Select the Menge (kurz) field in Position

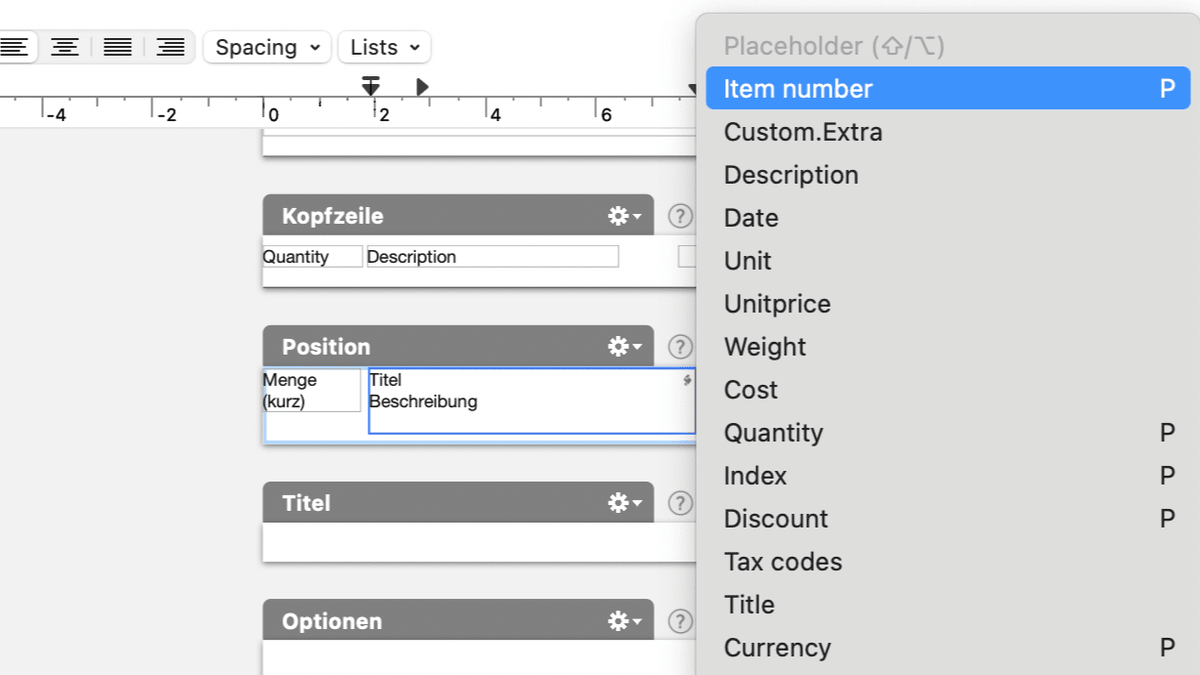click(311, 391)
